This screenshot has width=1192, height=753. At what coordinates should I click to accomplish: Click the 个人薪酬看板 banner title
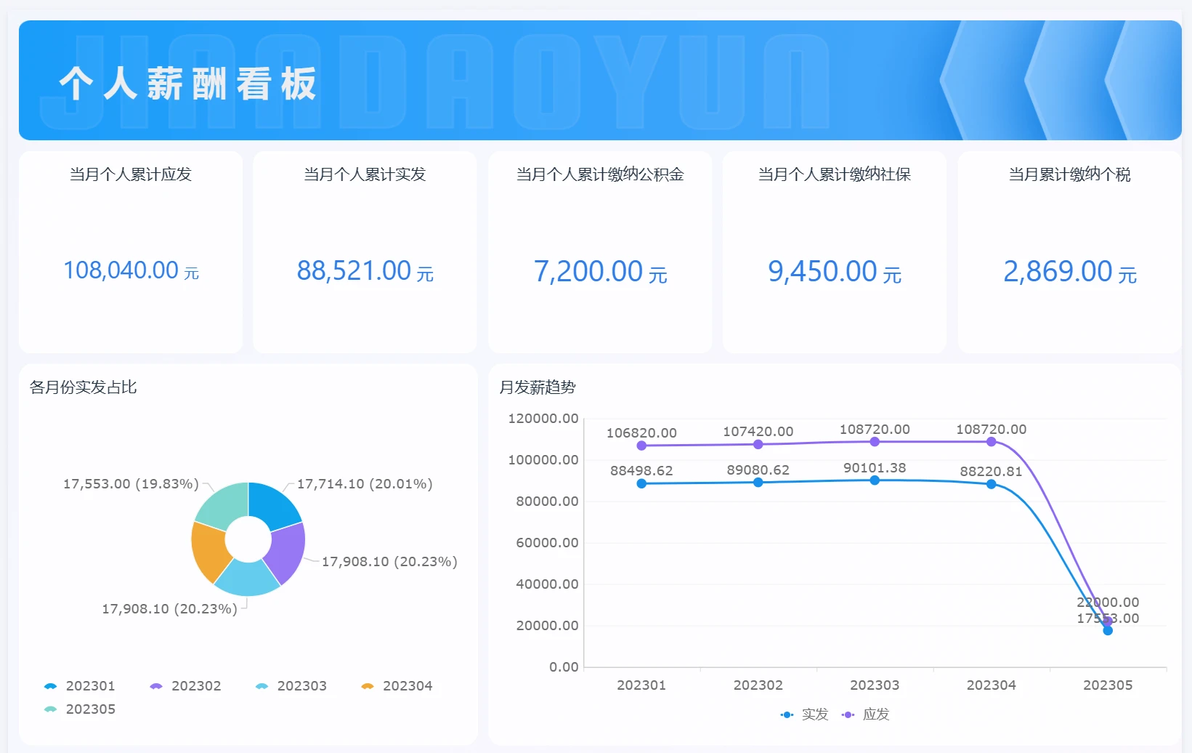[188, 84]
